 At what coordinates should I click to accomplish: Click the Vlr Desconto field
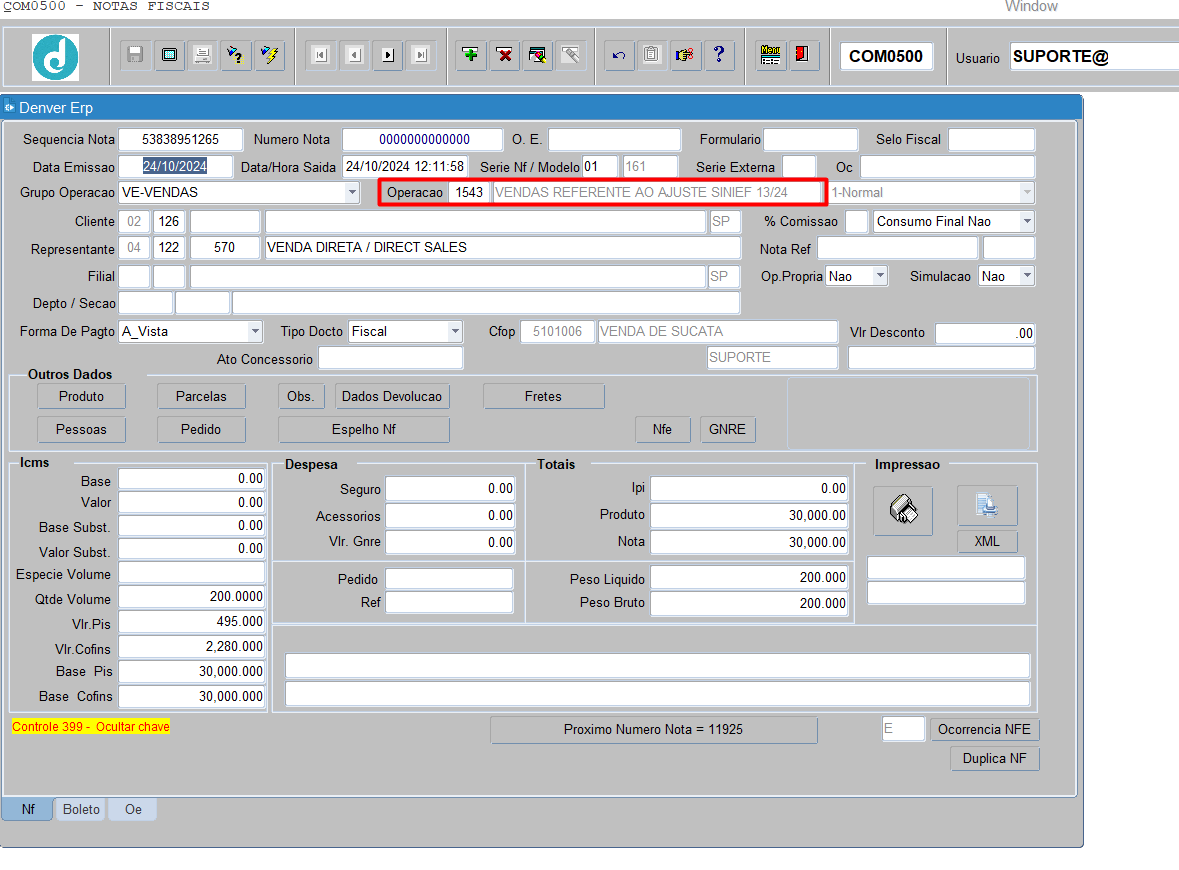(x=985, y=333)
